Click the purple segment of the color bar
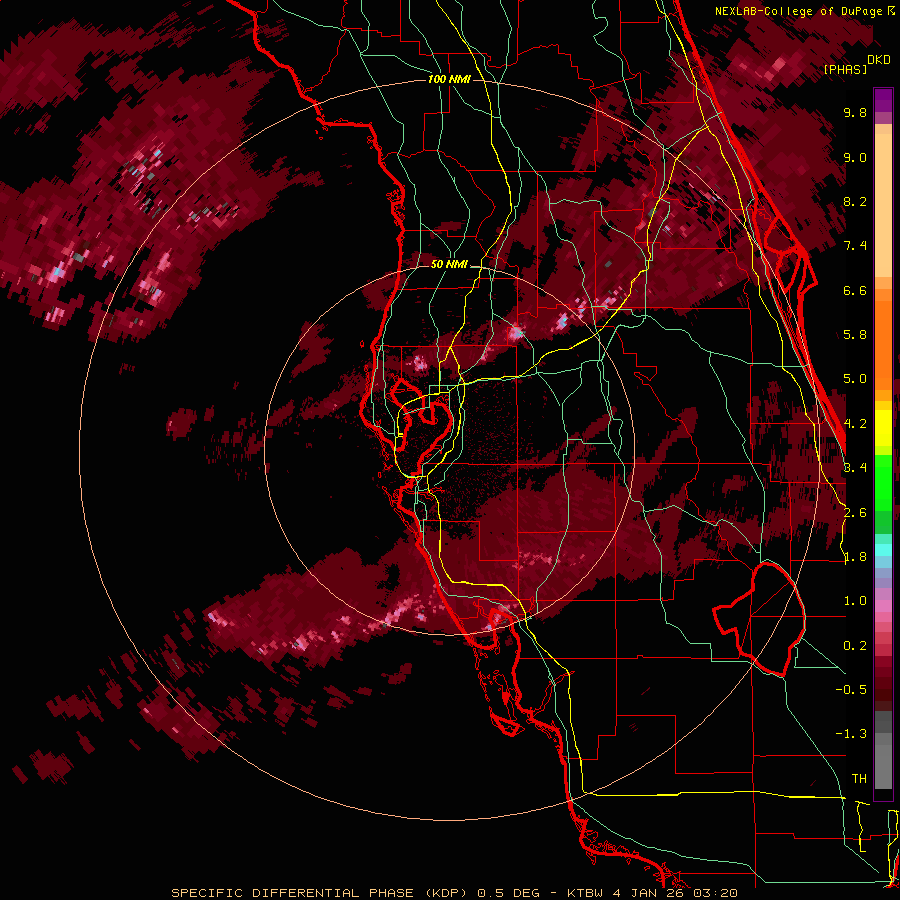This screenshot has height=900, width=900. click(x=883, y=100)
